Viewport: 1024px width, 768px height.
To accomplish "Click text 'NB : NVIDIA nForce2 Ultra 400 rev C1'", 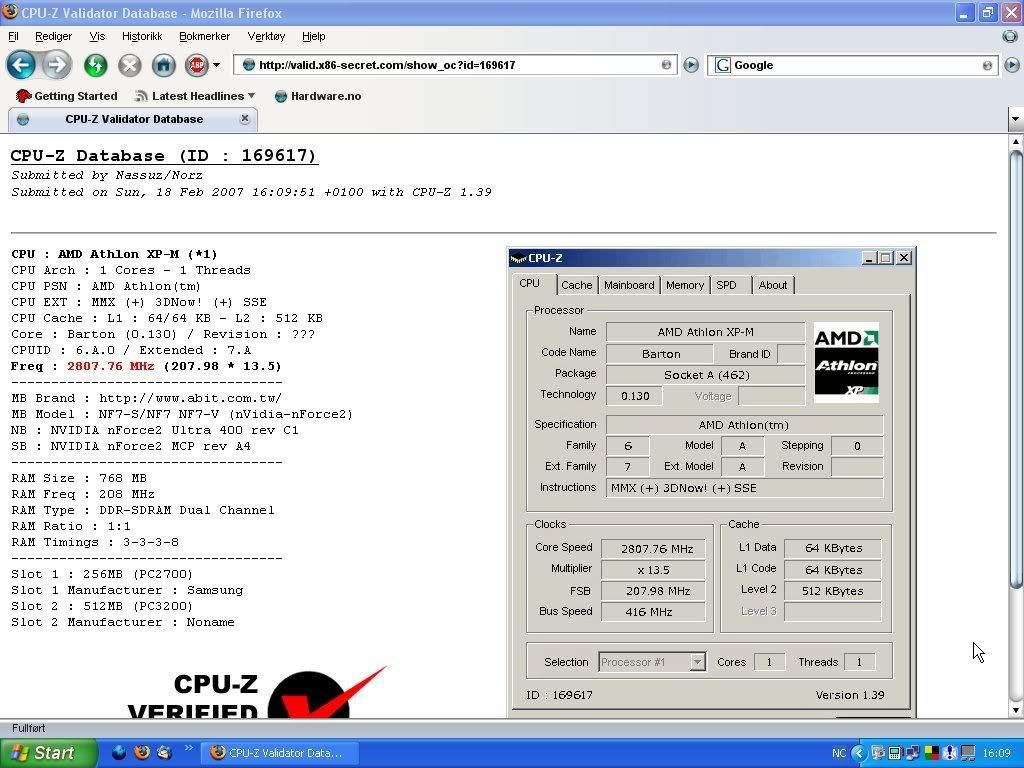I will [x=155, y=430].
